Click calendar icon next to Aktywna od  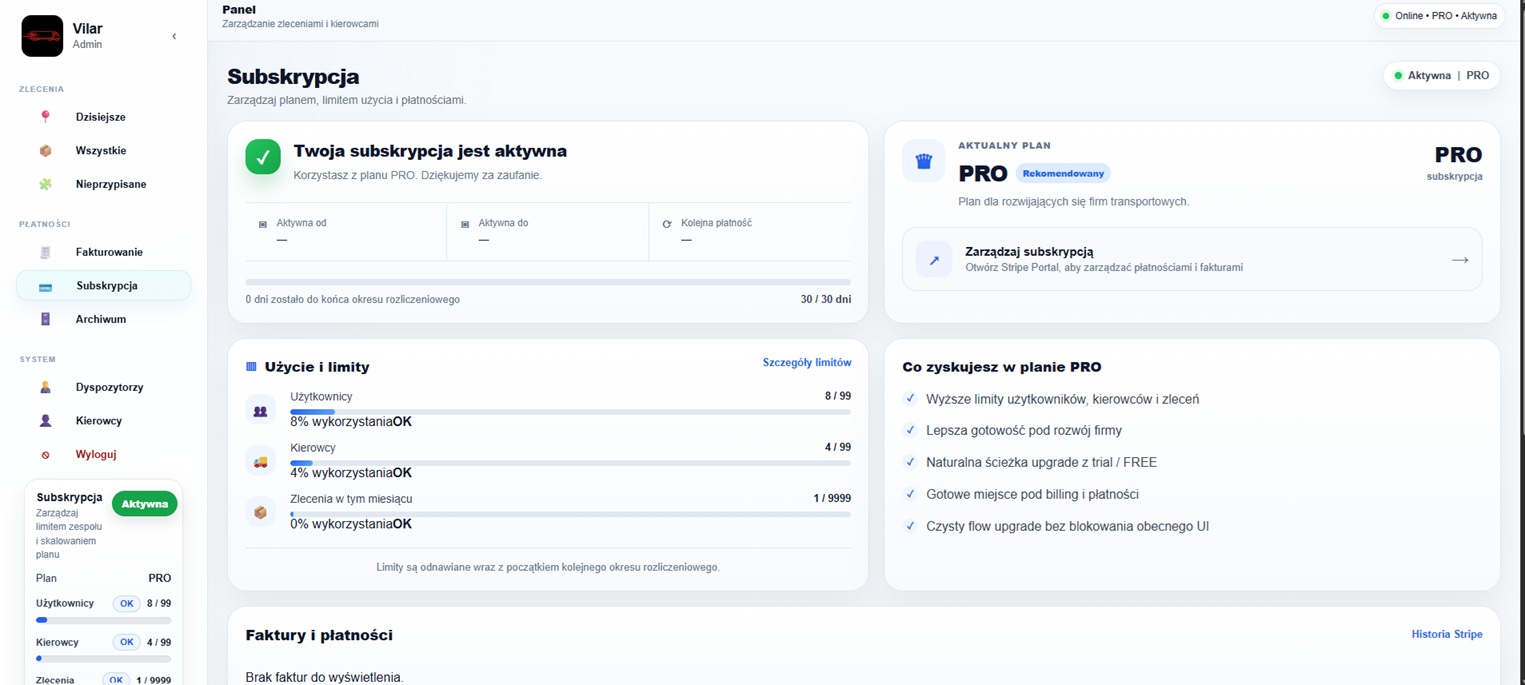coord(263,224)
